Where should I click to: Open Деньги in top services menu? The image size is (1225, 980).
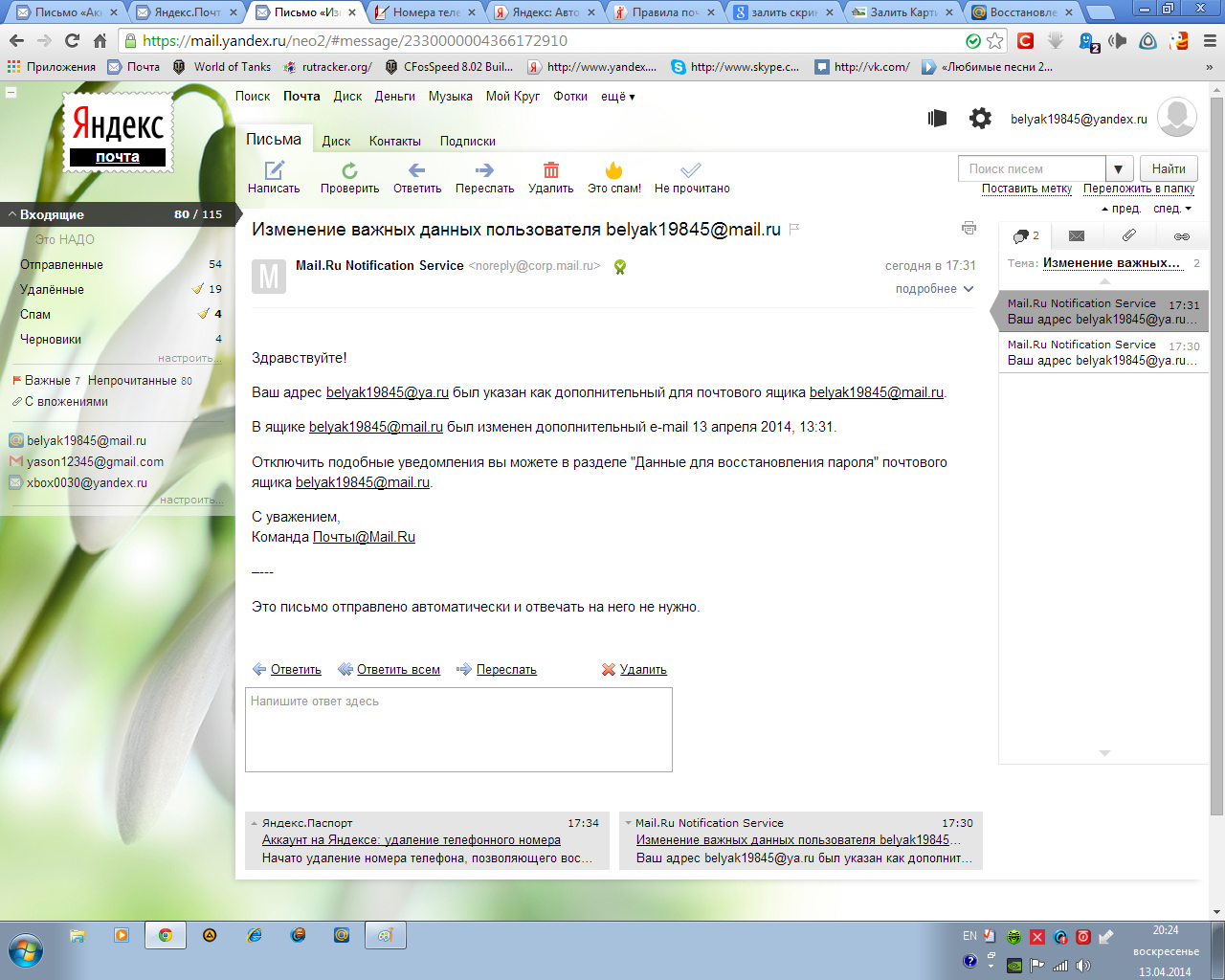coord(395,96)
